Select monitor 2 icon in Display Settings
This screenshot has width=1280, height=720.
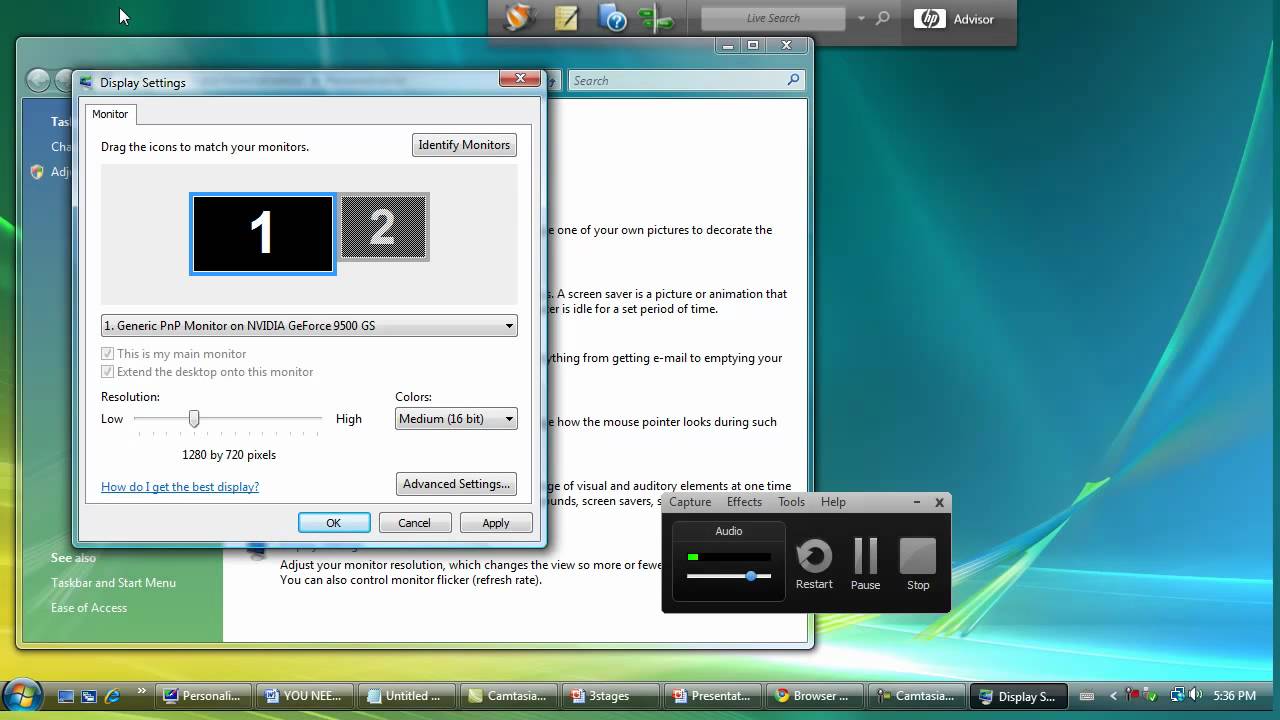point(384,227)
